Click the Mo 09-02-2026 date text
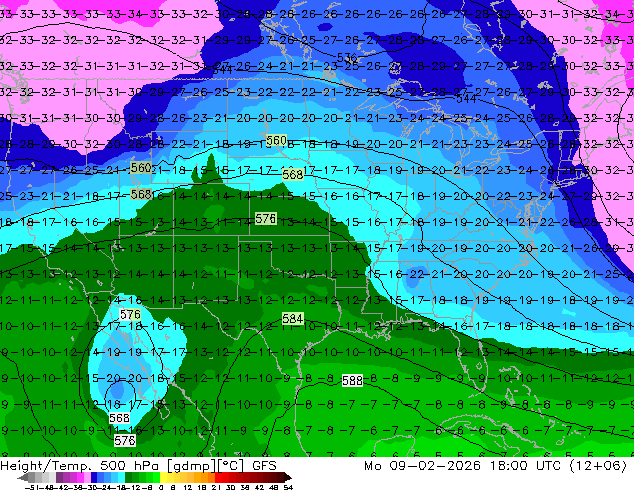634x490 pixels. pyautogui.click(x=423, y=466)
